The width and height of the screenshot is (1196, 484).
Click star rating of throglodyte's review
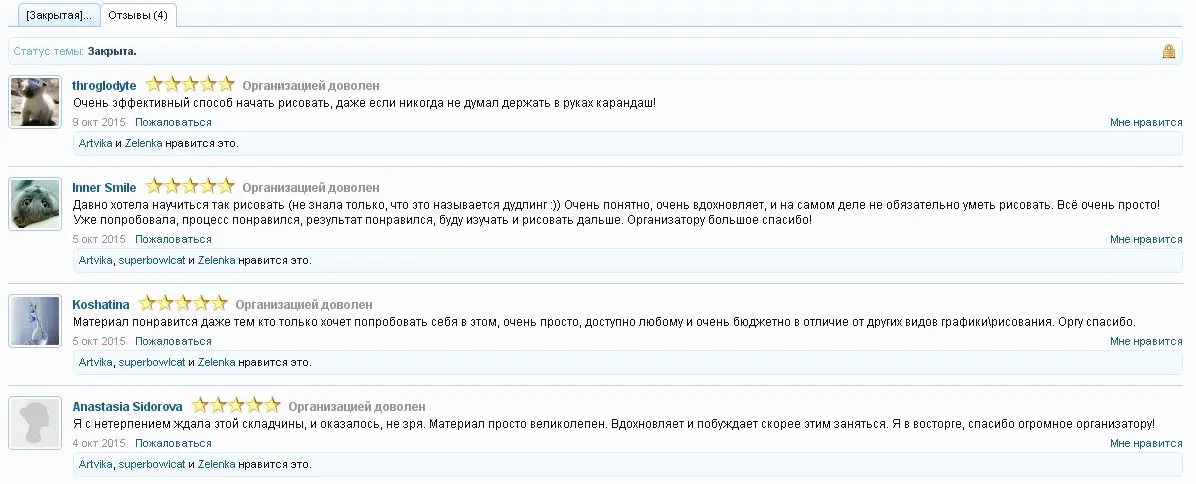click(x=190, y=85)
